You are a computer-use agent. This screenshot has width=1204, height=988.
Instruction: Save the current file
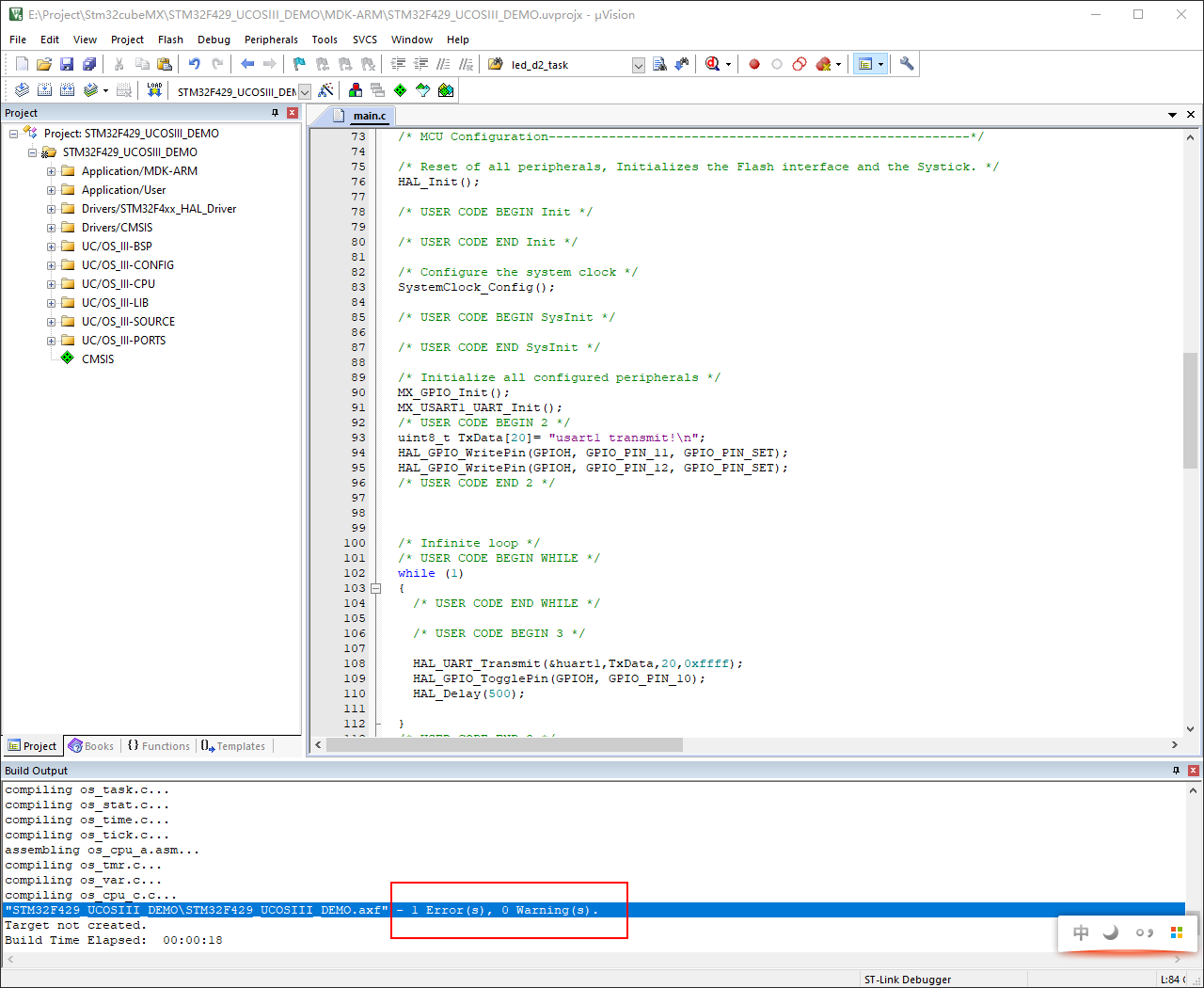pos(67,64)
